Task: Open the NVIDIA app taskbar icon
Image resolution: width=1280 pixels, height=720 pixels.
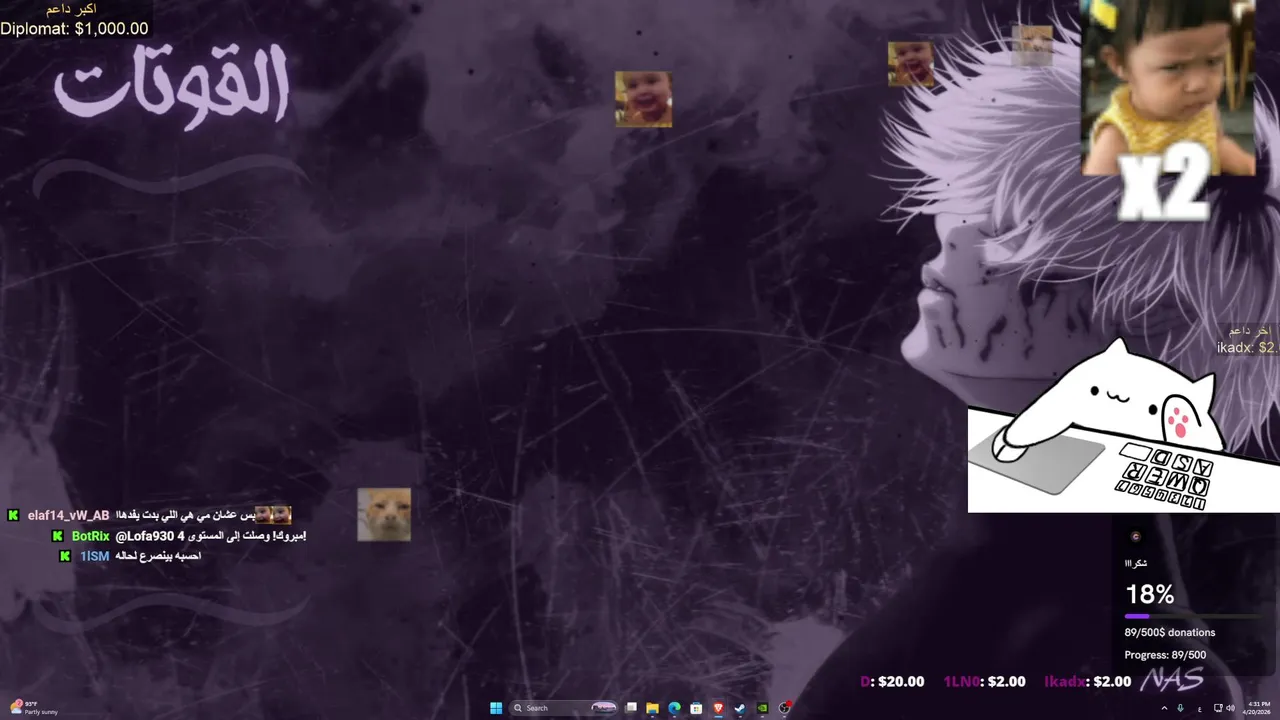Action: coord(762,708)
